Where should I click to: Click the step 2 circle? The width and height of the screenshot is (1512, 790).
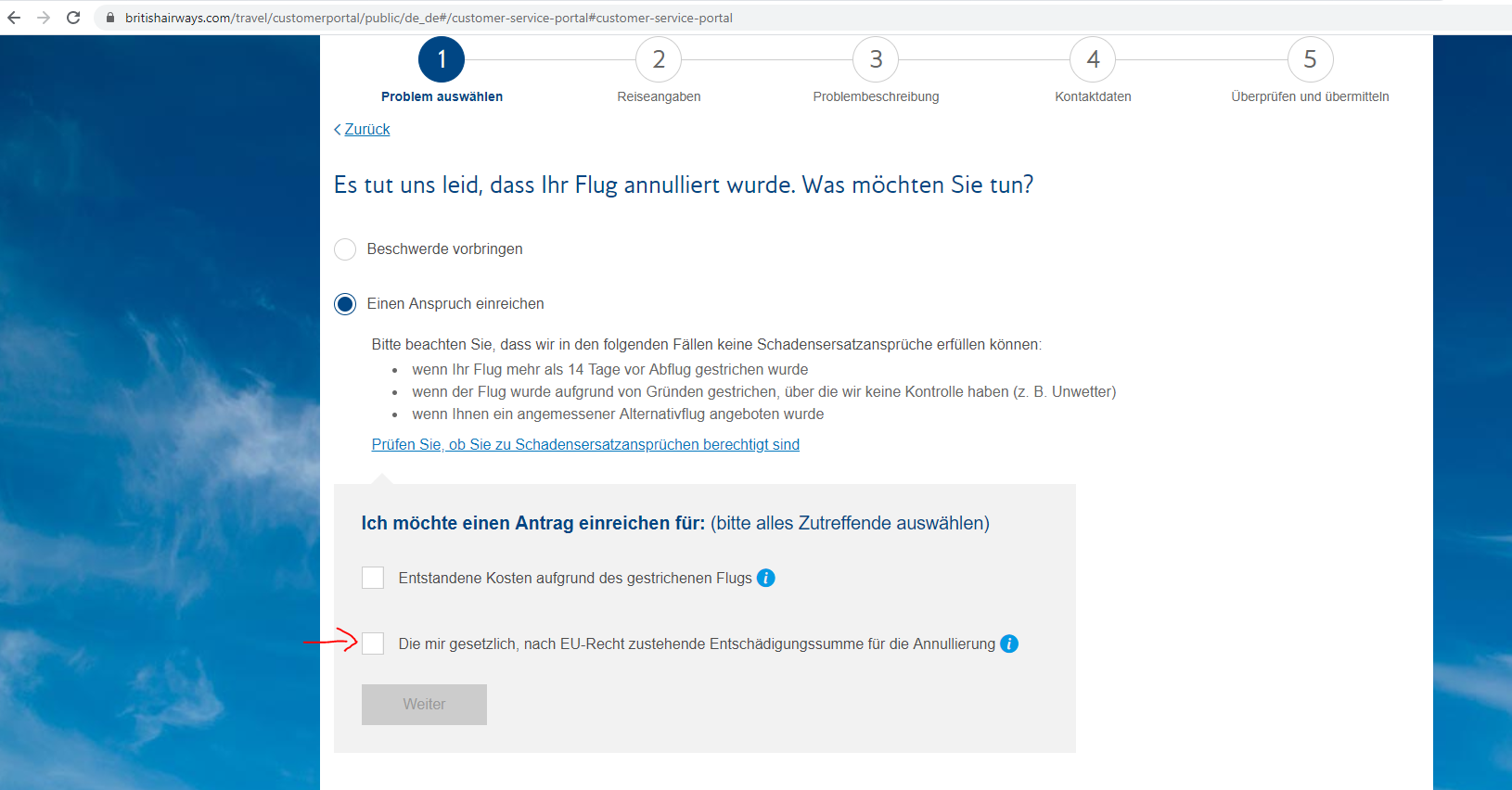[659, 59]
